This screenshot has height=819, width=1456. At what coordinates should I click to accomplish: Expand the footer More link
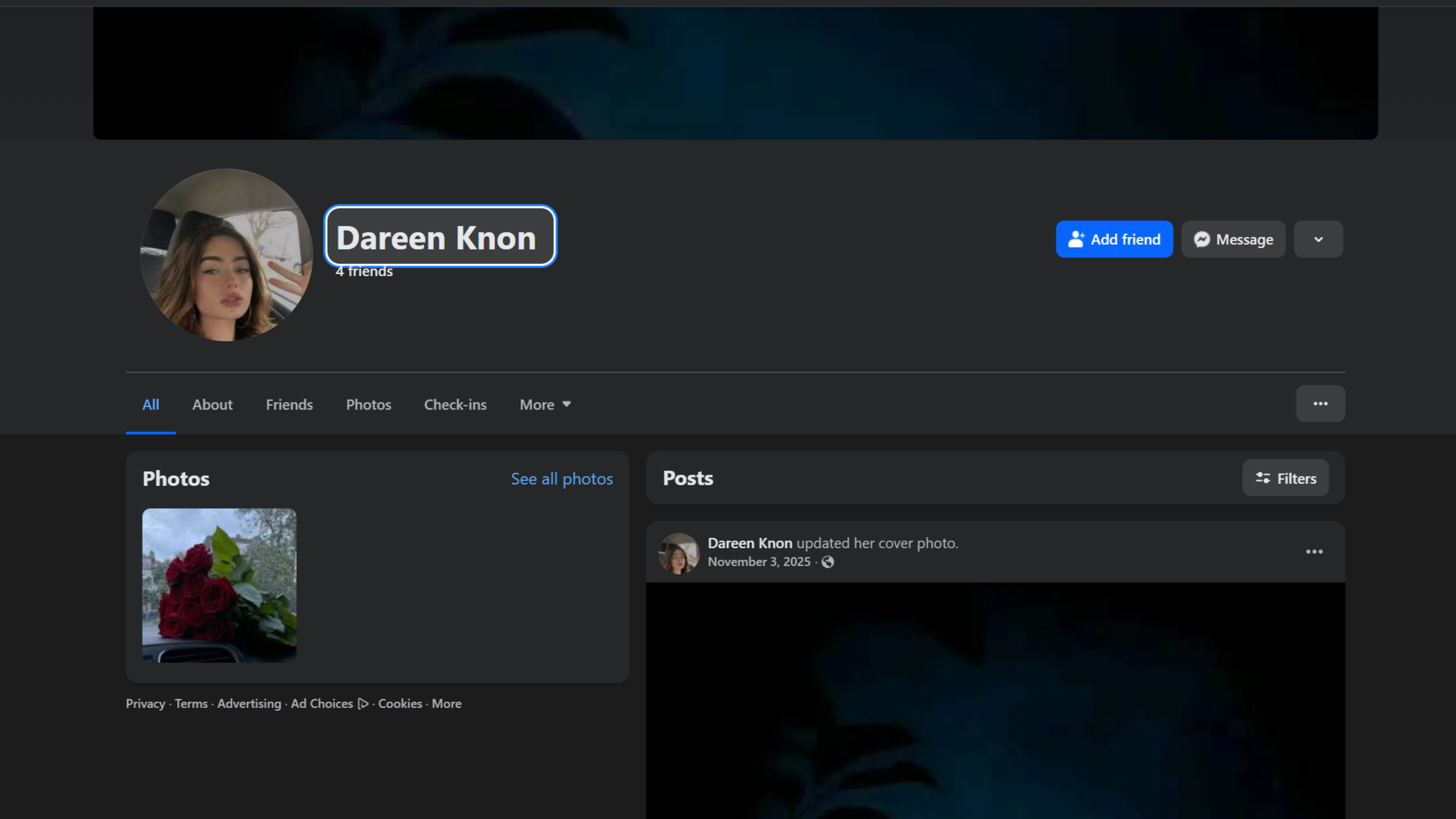tap(446, 704)
